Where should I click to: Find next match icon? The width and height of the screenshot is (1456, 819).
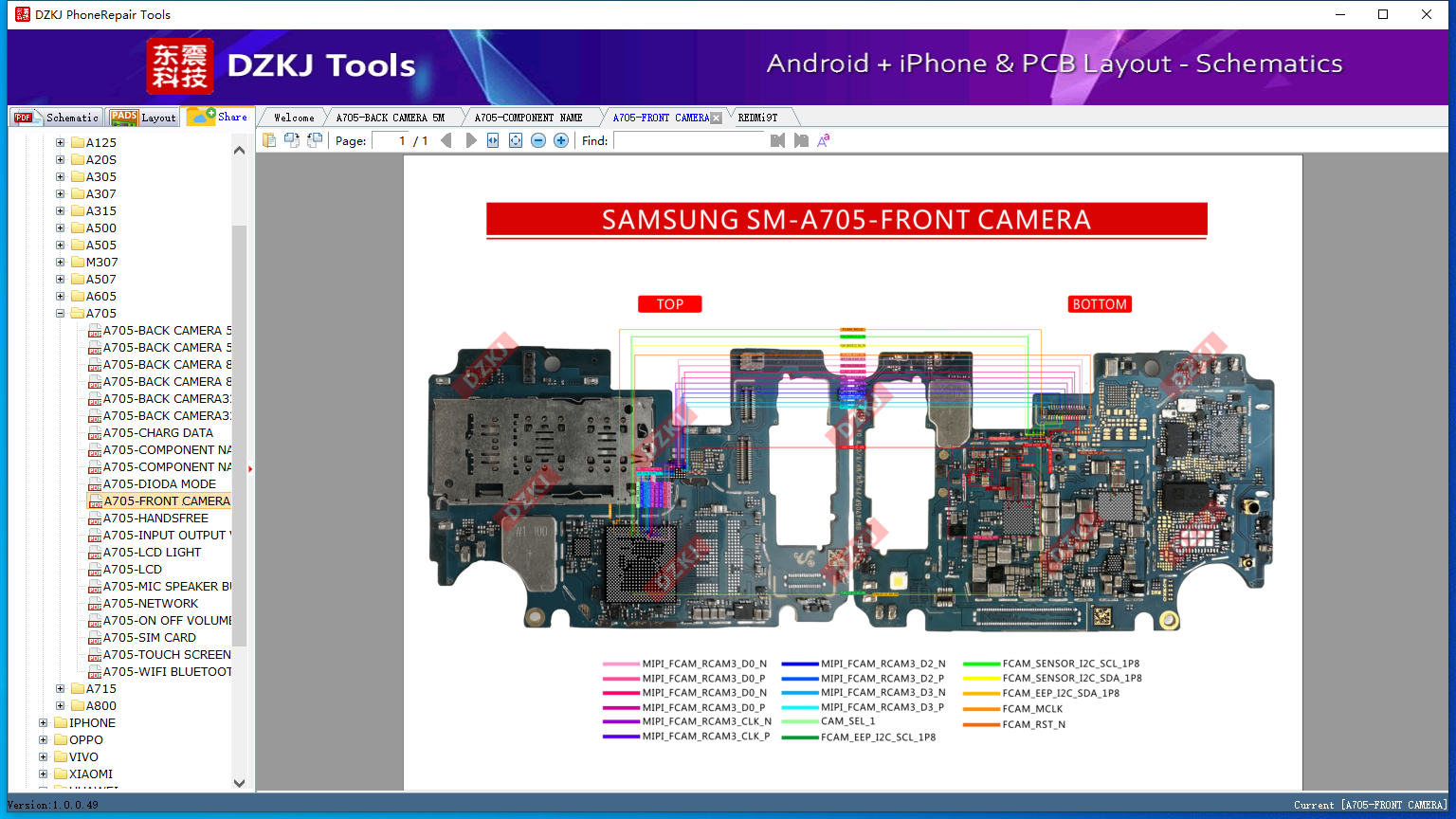801,140
